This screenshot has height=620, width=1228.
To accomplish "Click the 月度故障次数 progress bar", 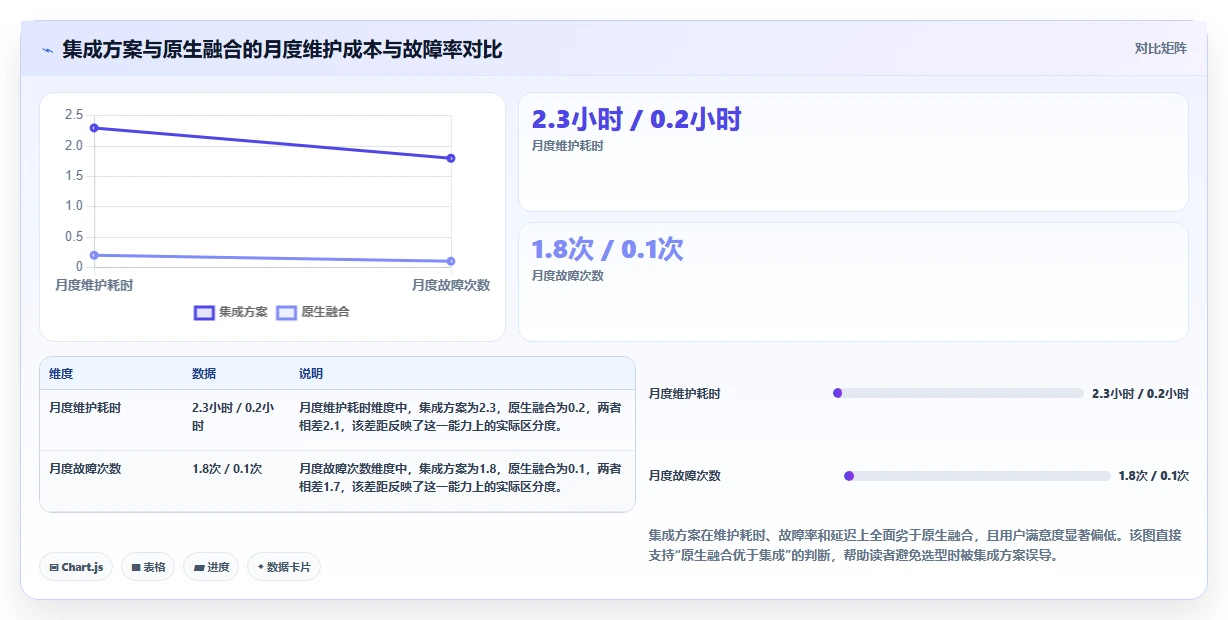I will 977,476.
